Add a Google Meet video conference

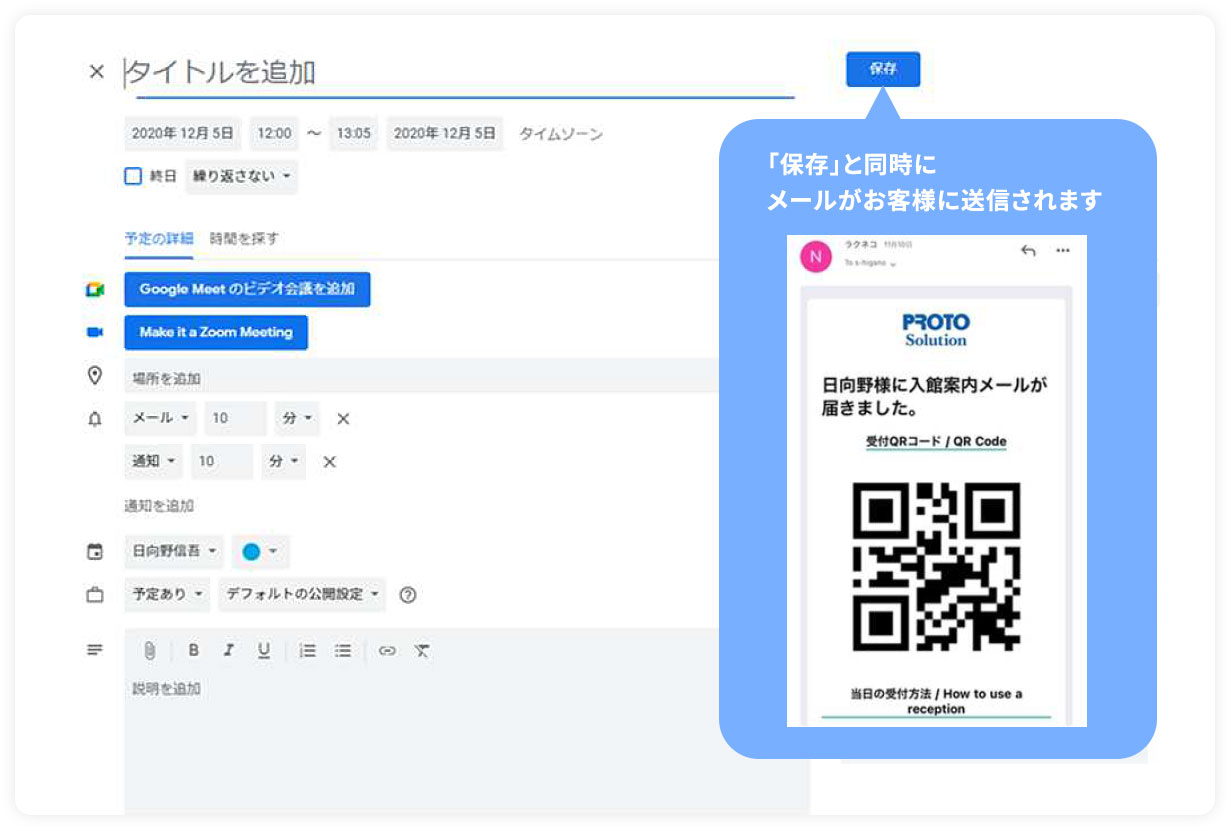coord(247,289)
